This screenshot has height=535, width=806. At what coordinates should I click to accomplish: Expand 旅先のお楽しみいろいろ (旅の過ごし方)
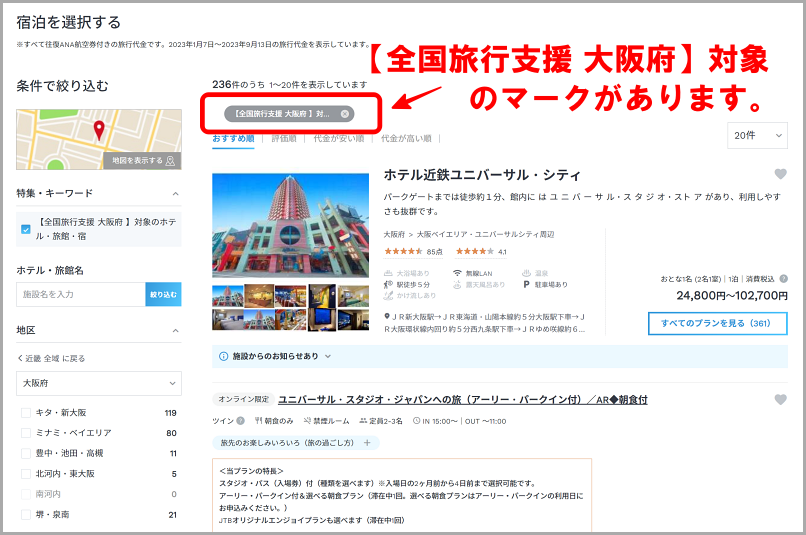296,442
